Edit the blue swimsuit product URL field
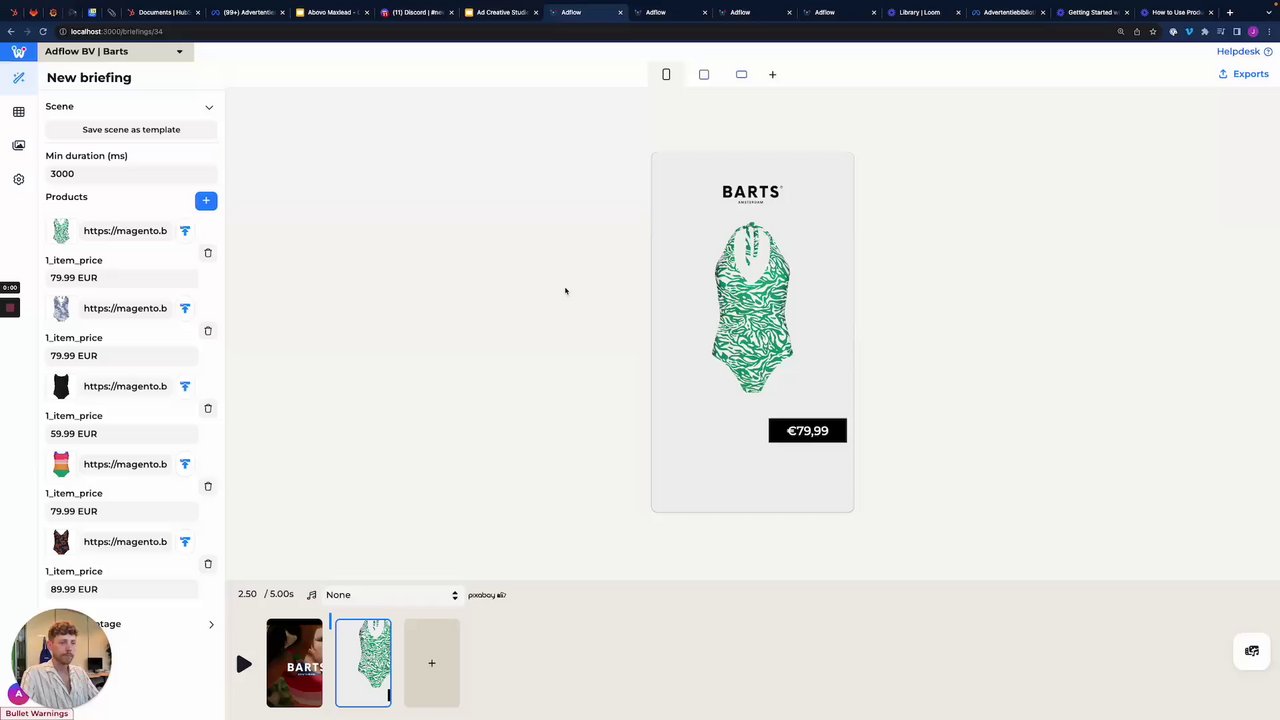Viewport: 1280px width, 720px height. (x=125, y=309)
